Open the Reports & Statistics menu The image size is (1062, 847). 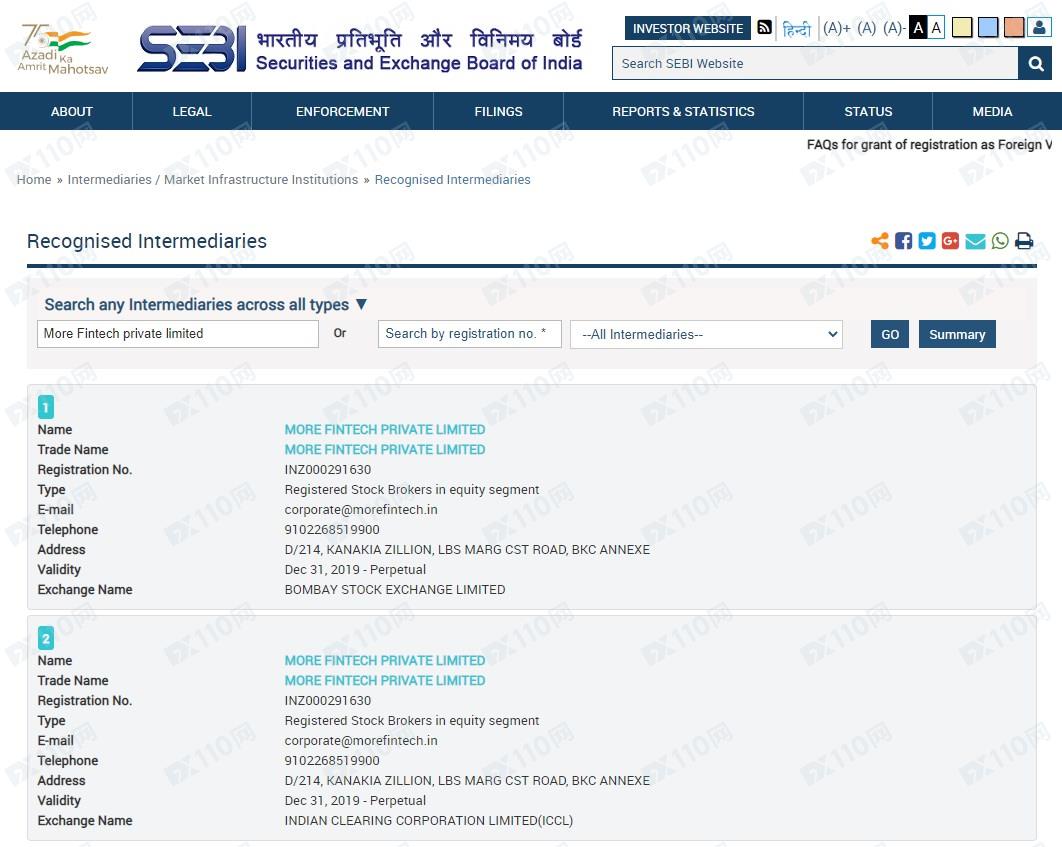point(683,111)
